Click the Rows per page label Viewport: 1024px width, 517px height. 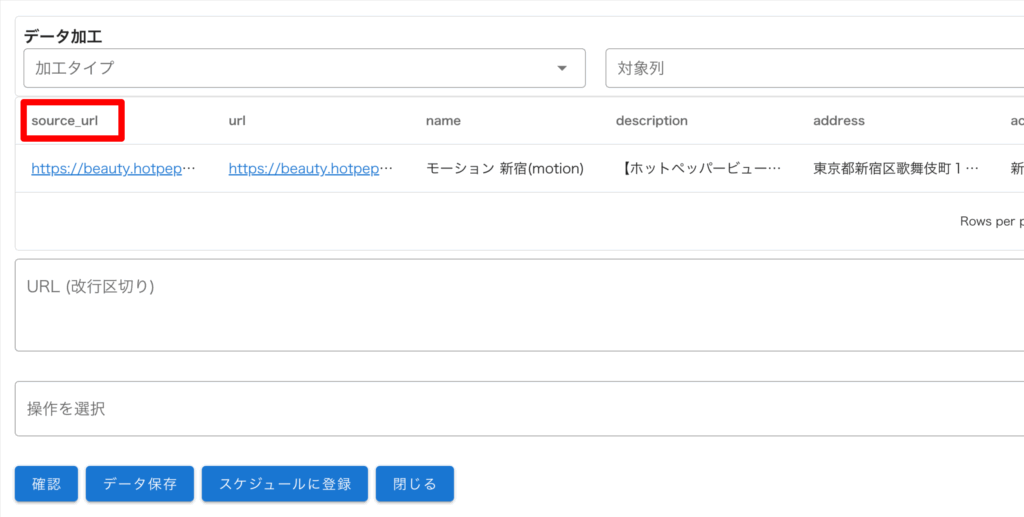(990, 222)
